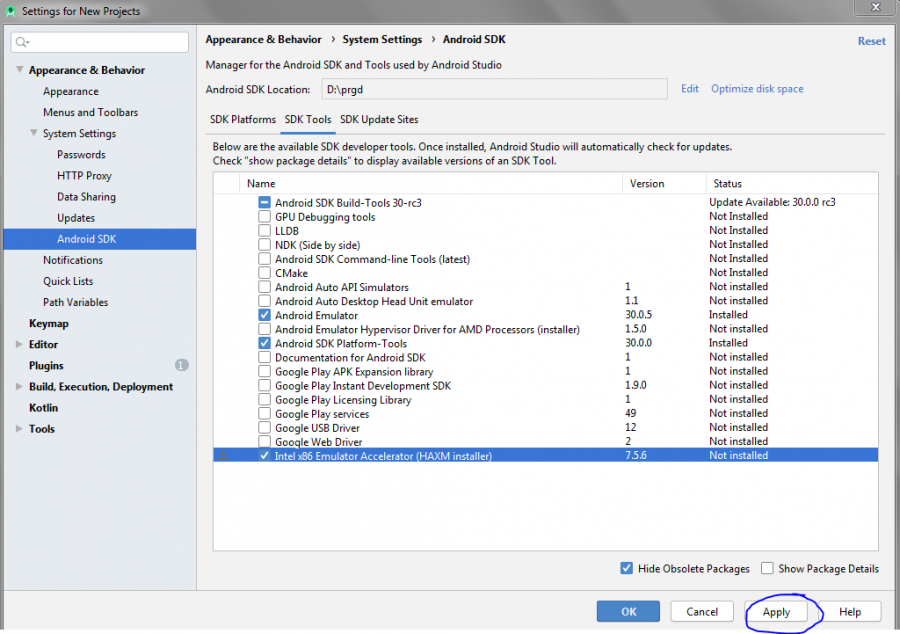Expand the Tools section arrow
900x634 pixels.
pyautogui.click(x=19, y=429)
